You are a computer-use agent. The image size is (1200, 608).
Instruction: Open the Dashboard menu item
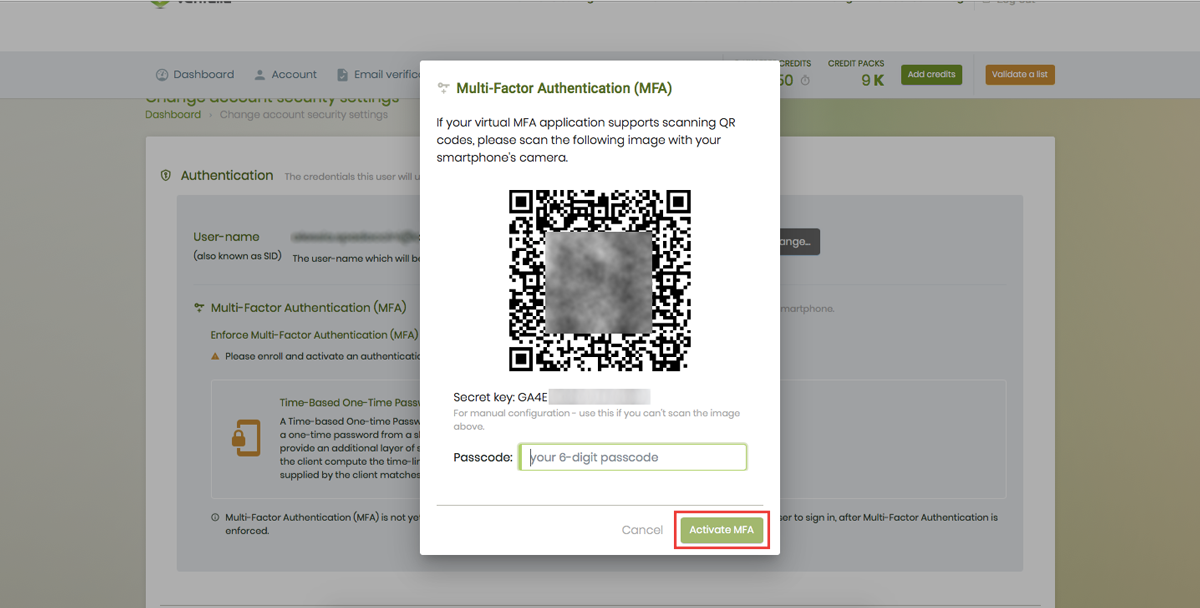203,75
